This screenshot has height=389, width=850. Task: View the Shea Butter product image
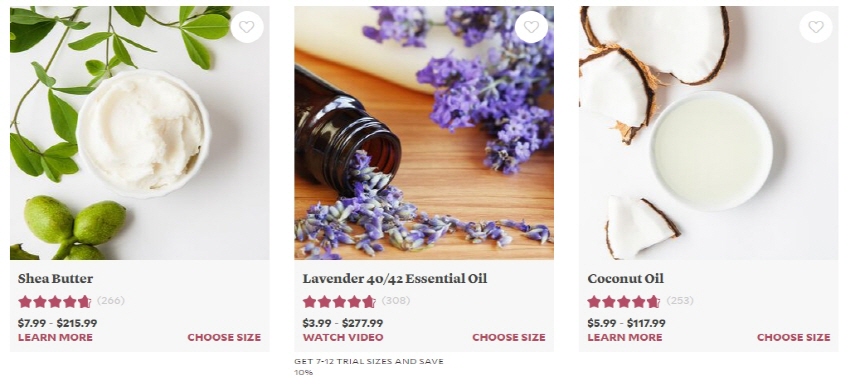tap(139, 133)
